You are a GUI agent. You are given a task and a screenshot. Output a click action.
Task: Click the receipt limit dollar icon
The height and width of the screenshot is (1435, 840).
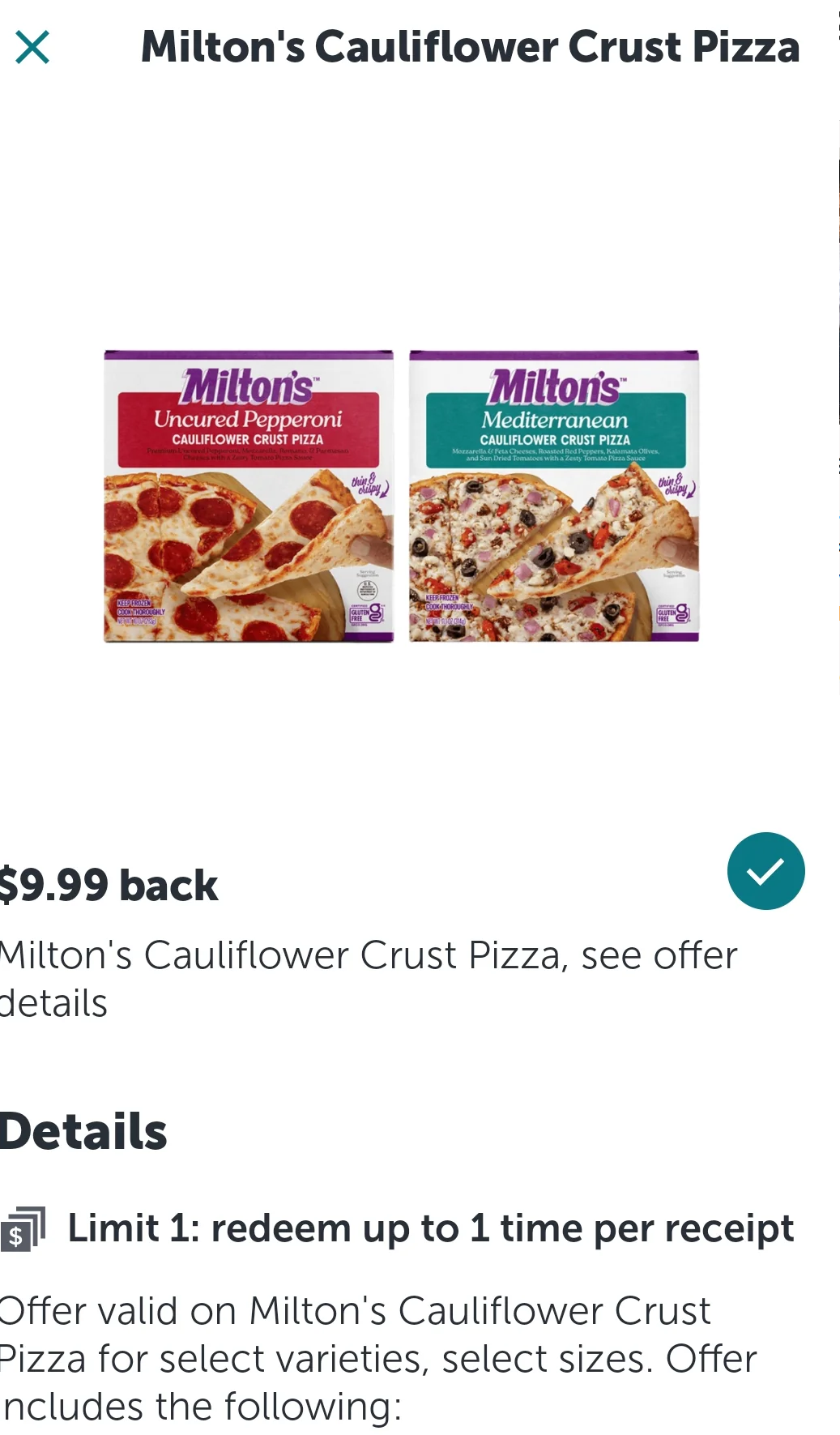[x=23, y=1229]
